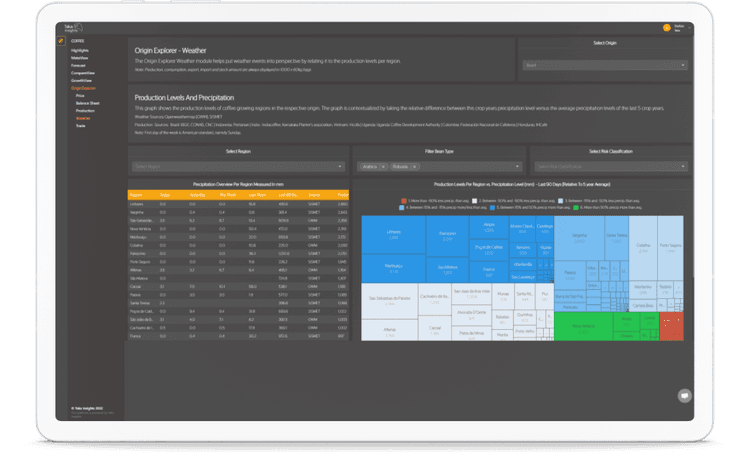Toggle red legend swatch for category 1
Viewport: 750px width, 456px height.
[404, 201]
